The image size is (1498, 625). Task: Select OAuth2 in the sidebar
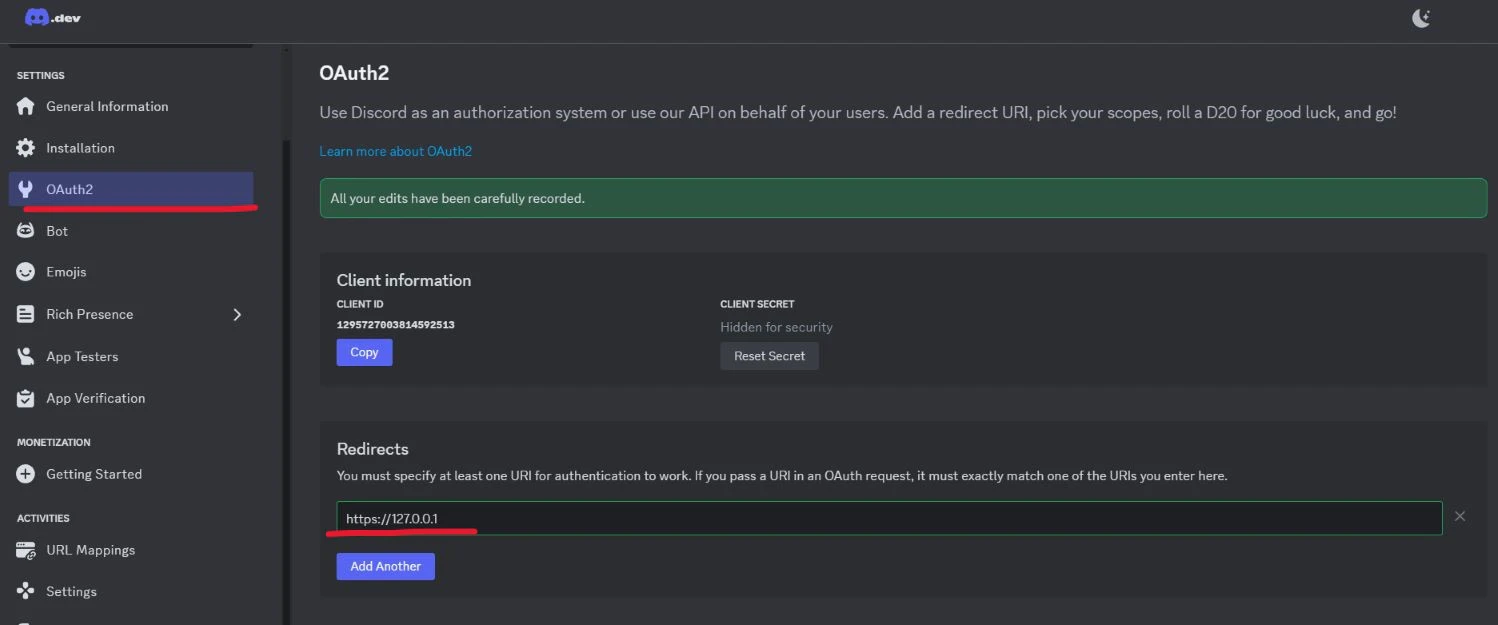[x=131, y=189]
